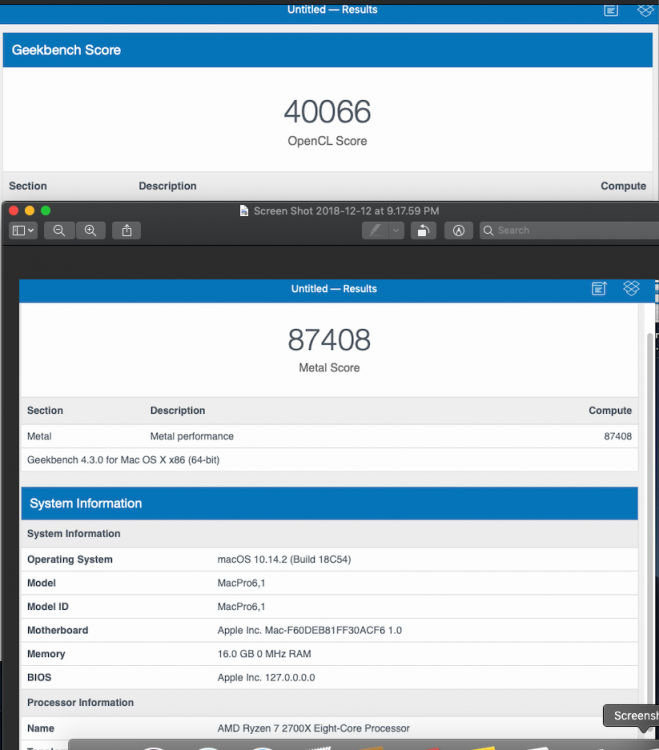Click the Preview Search field

(569, 231)
